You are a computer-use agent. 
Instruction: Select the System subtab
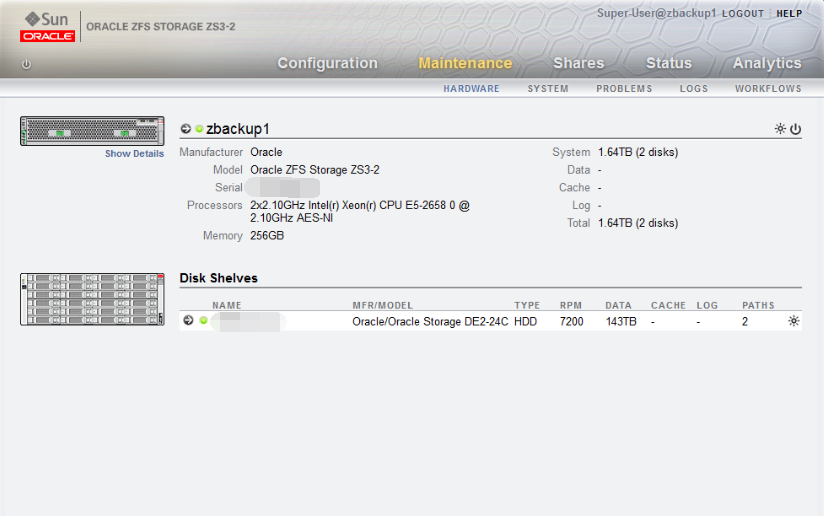(x=548, y=89)
